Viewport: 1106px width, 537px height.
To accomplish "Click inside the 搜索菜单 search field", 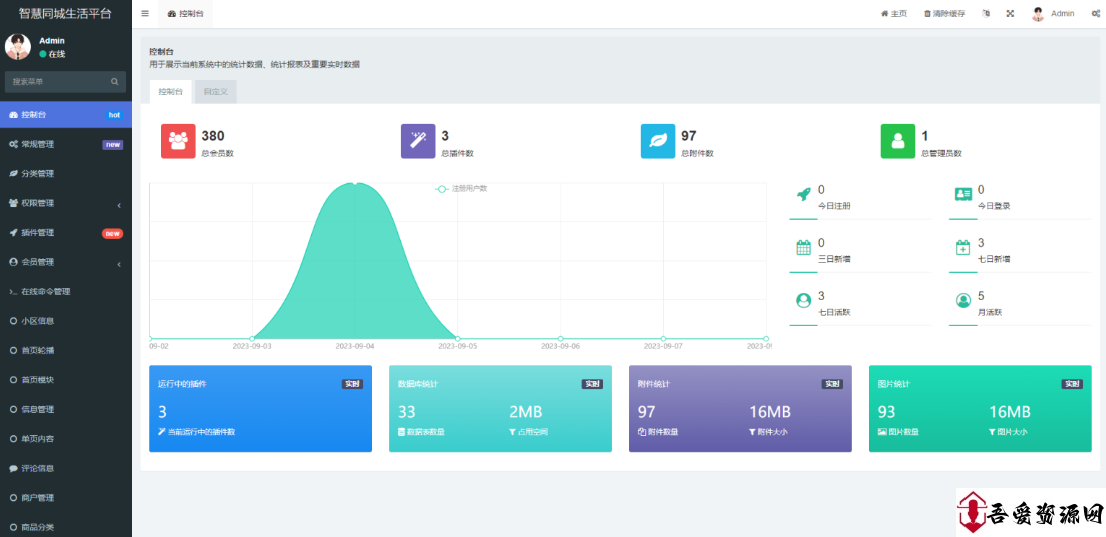I will click(x=58, y=81).
